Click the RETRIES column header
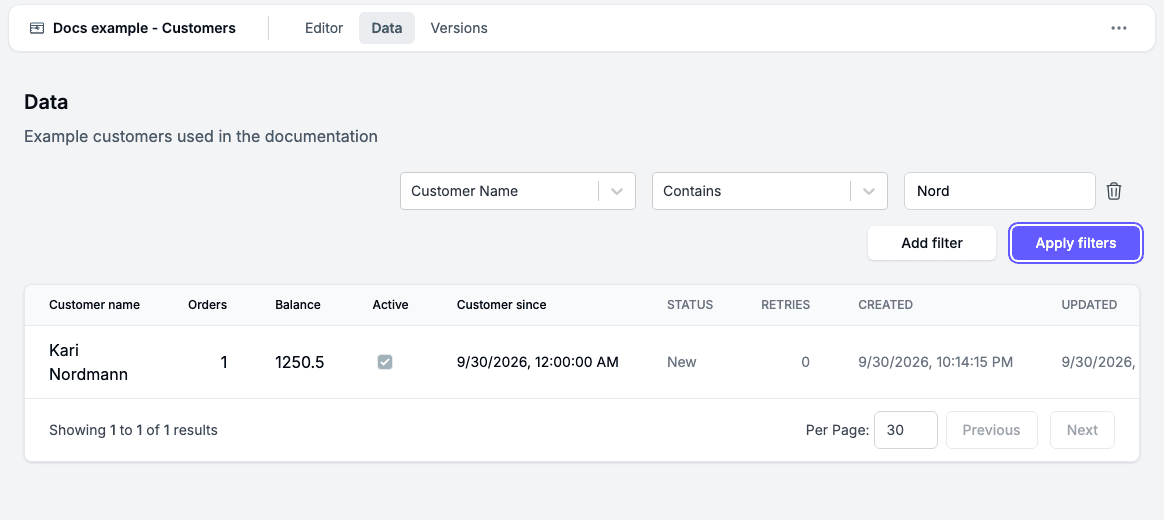 pos(785,305)
